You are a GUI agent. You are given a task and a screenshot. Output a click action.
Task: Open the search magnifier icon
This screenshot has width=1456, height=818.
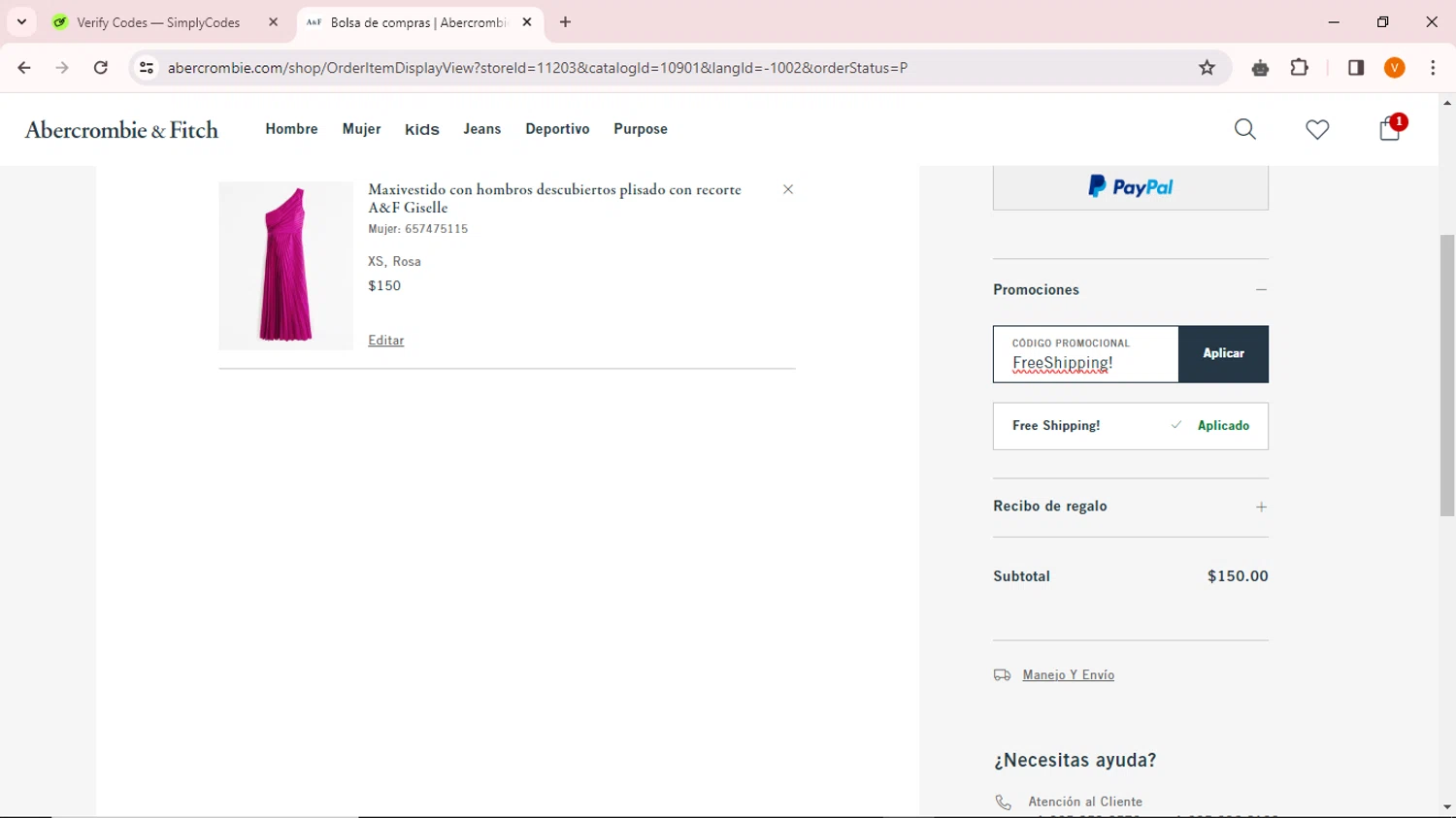point(1245,129)
